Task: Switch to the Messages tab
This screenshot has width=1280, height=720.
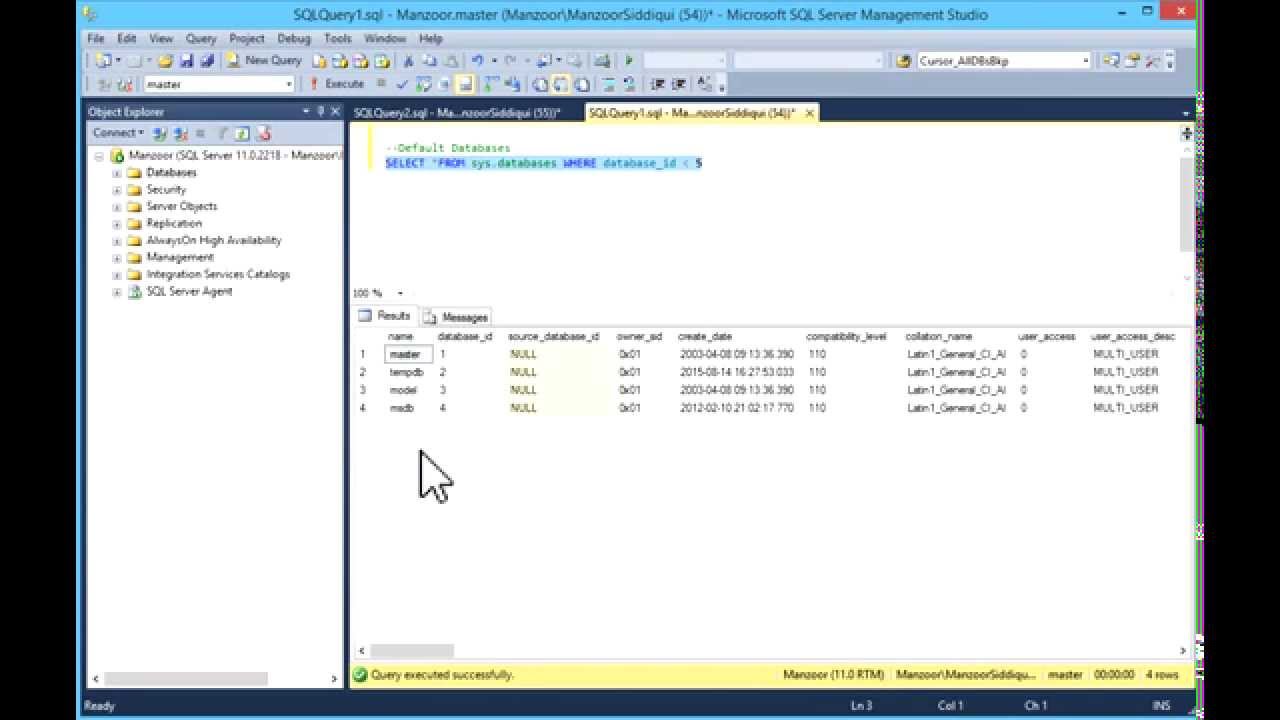Action: [x=457, y=317]
